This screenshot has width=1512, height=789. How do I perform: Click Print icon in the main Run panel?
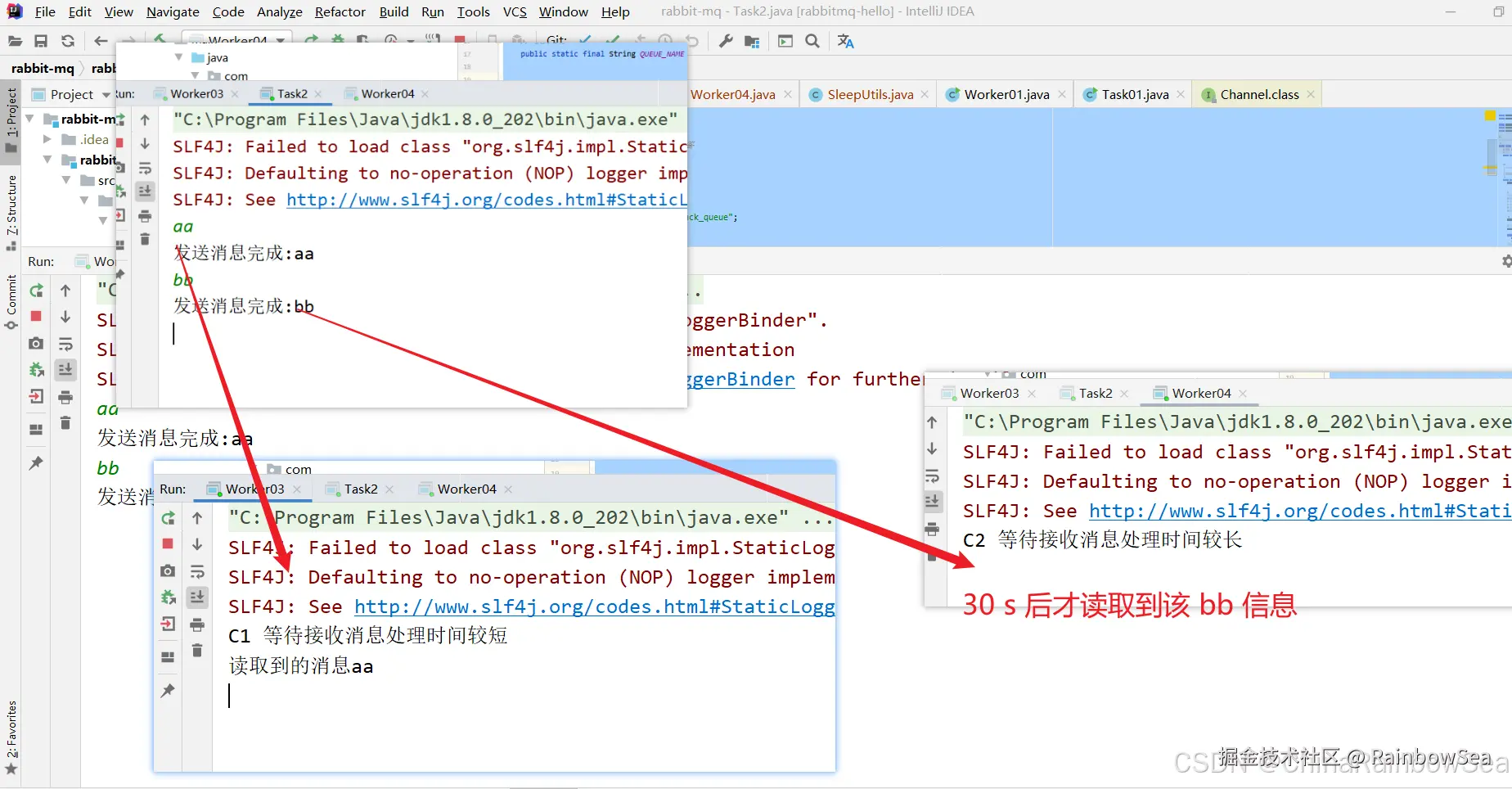click(65, 397)
